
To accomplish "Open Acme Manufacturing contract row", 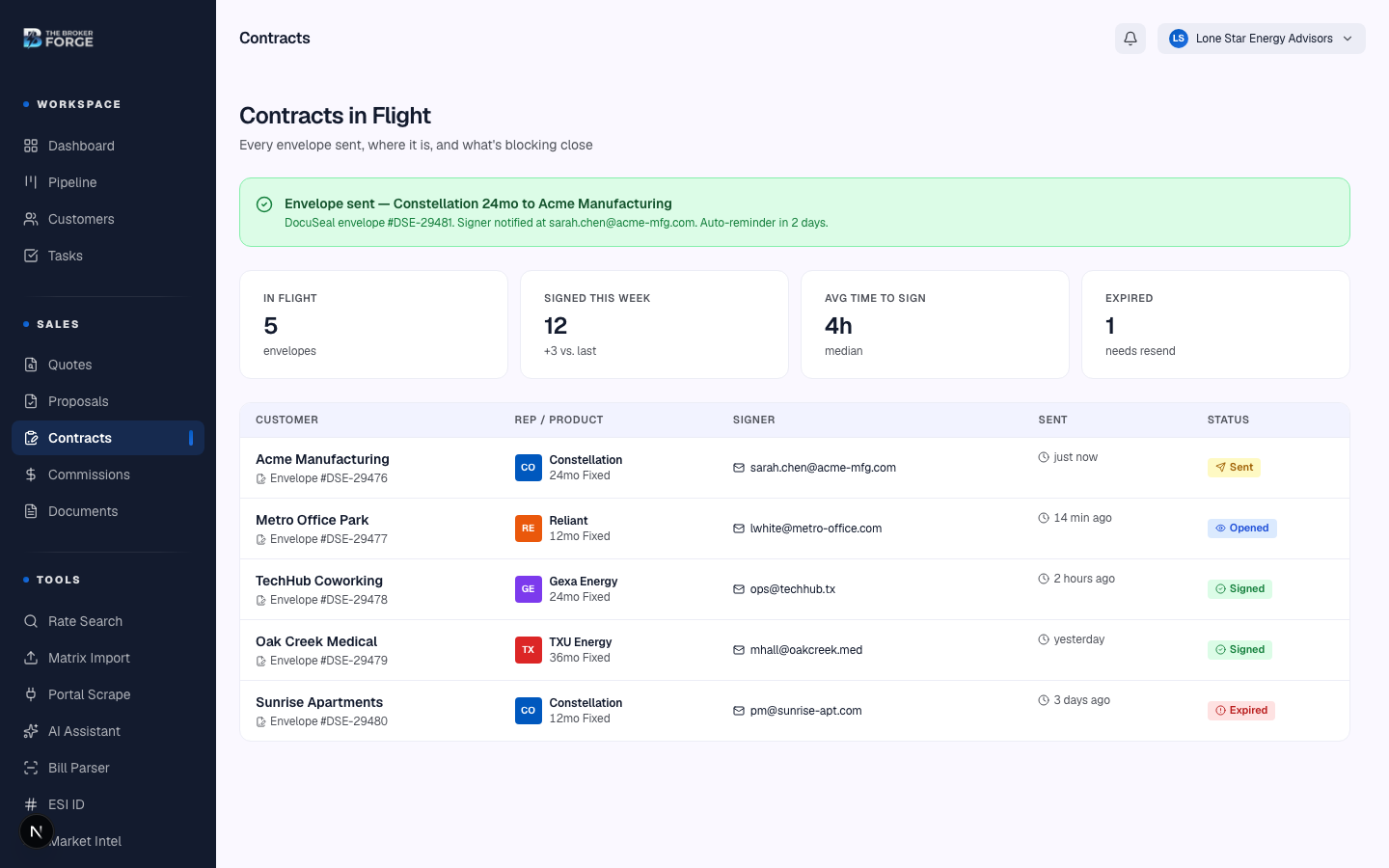I will pyautogui.click(x=795, y=468).
